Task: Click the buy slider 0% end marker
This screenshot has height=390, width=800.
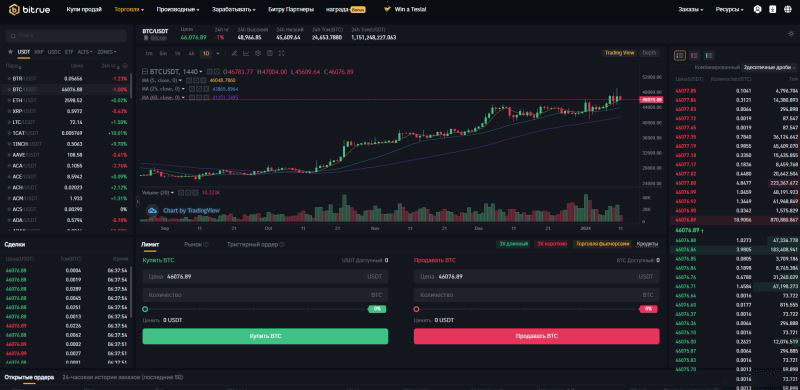Action: point(378,309)
